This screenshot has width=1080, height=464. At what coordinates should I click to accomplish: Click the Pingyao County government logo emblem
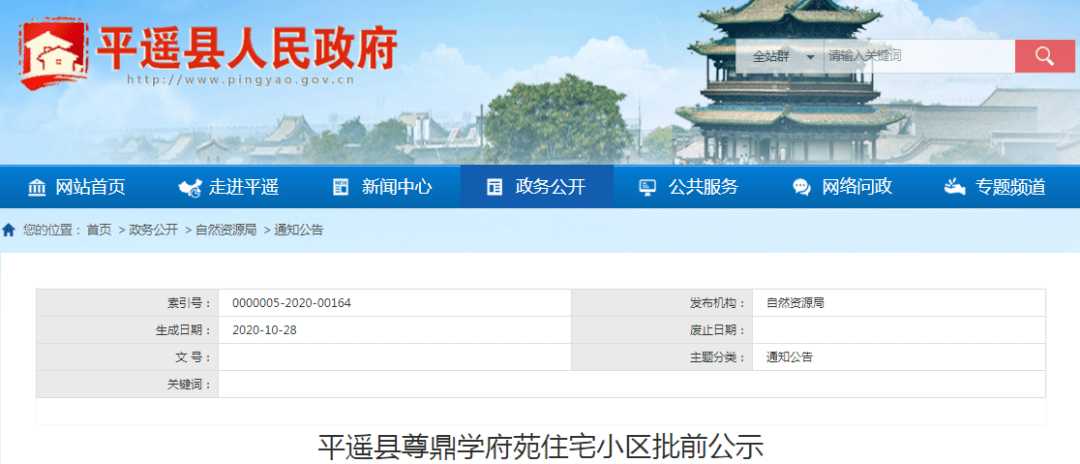coord(54,53)
